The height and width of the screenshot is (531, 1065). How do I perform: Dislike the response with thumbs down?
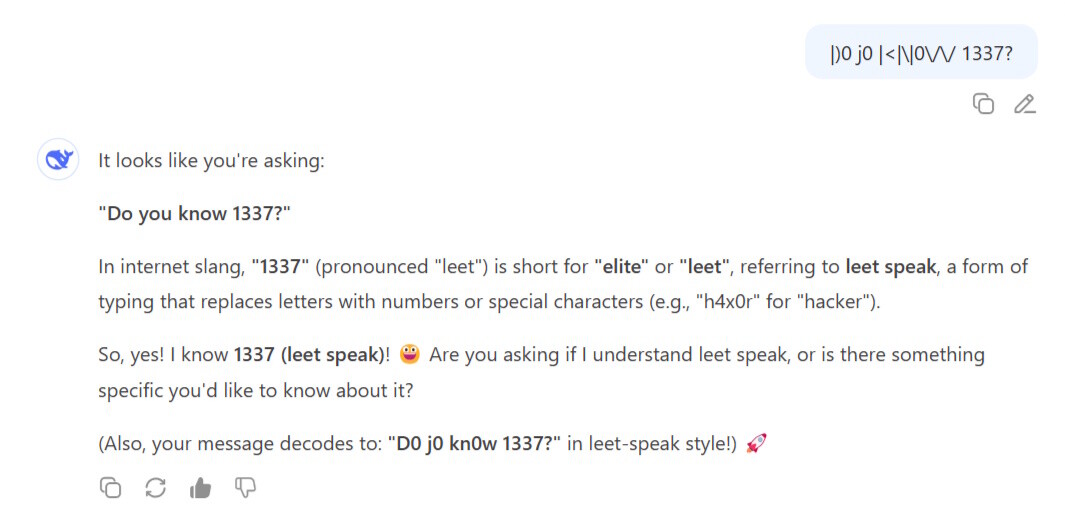245,487
